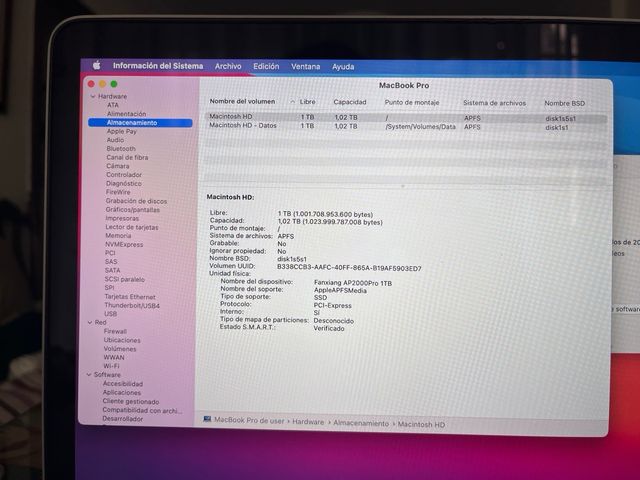This screenshot has height=480, width=640.
Task: Click MacBook Pro de user in path bar
Action: pos(249,420)
